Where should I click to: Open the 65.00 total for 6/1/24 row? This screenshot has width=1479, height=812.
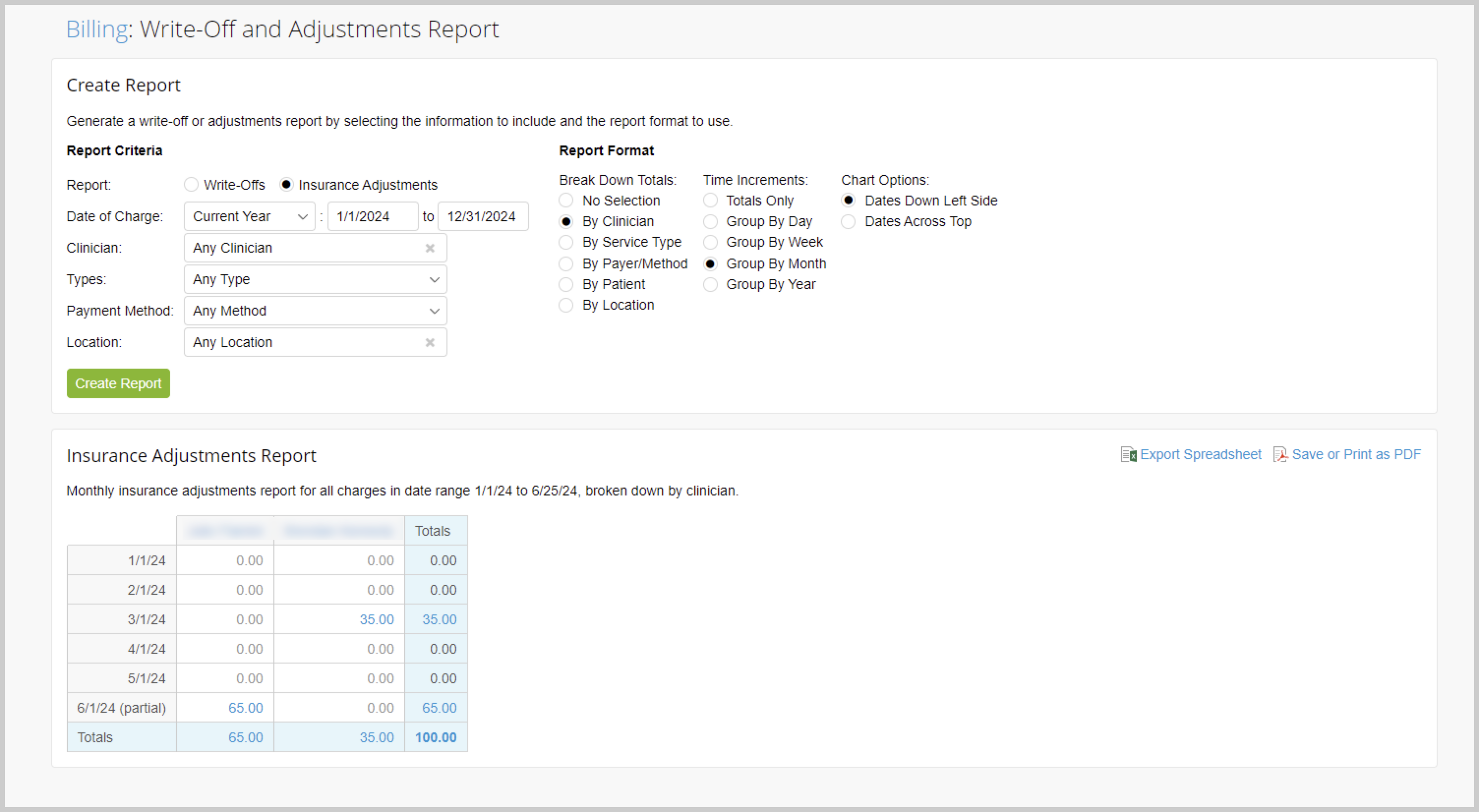click(x=439, y=708)
